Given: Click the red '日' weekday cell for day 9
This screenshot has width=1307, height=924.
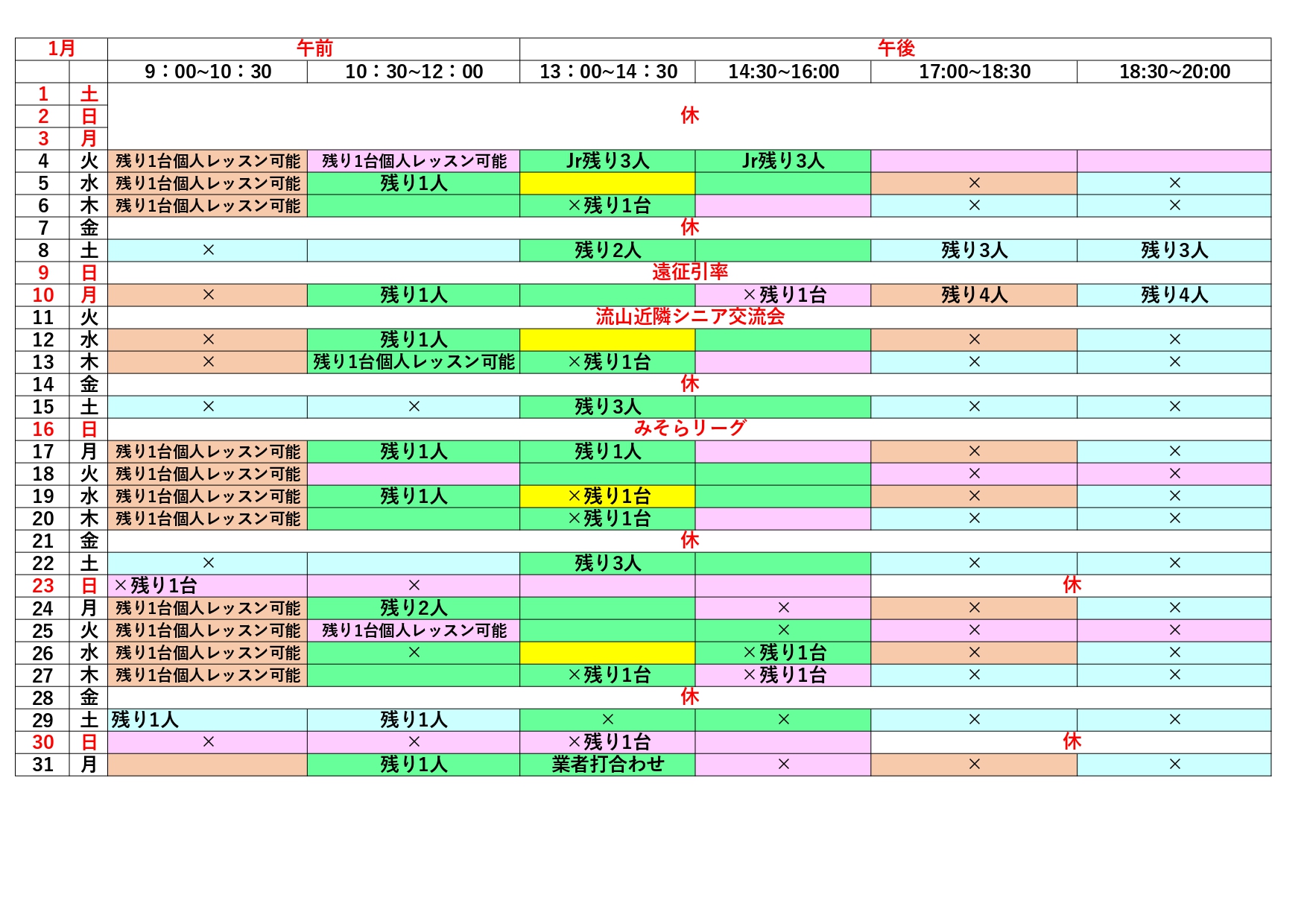Looking at the screenshot, I should (x=89, y=273).
